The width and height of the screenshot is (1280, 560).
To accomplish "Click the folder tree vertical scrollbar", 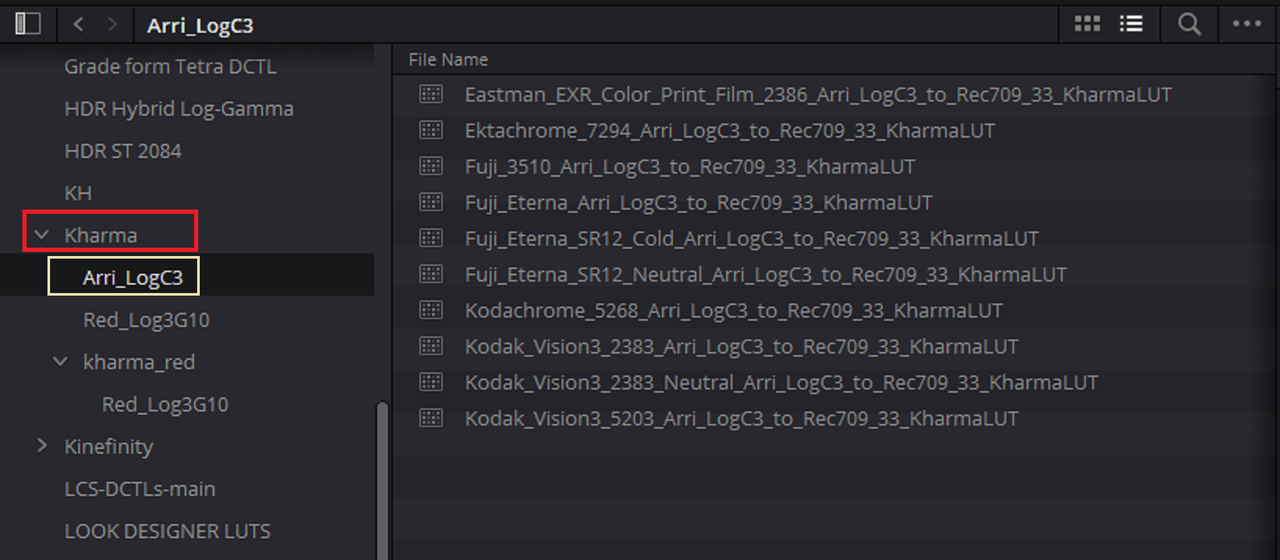I will tap(380, 480).
